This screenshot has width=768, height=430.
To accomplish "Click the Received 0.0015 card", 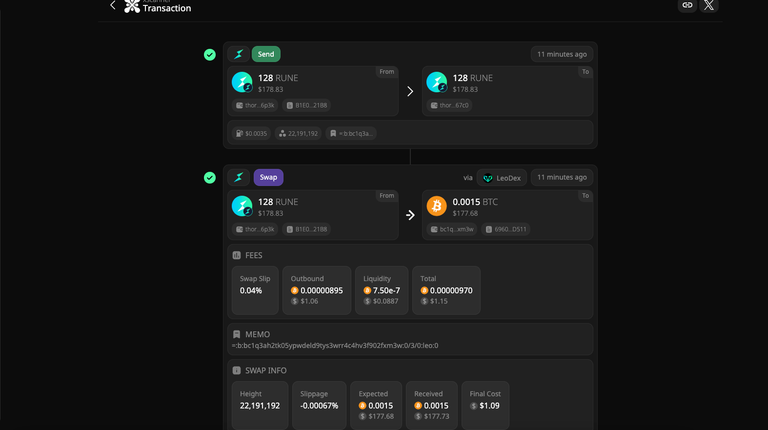I will 432,406.
